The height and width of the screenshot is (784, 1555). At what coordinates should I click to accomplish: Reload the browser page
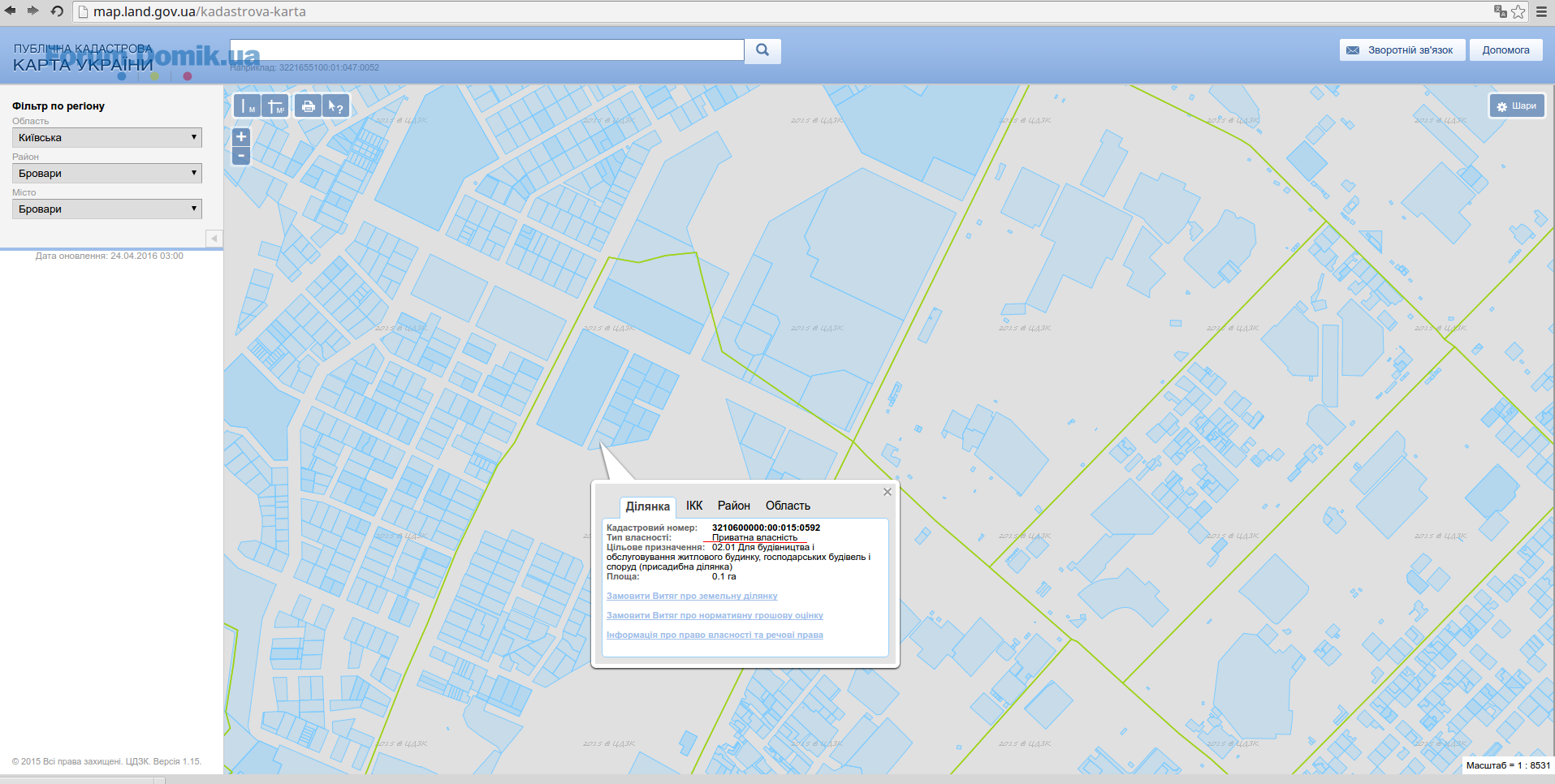57,11
